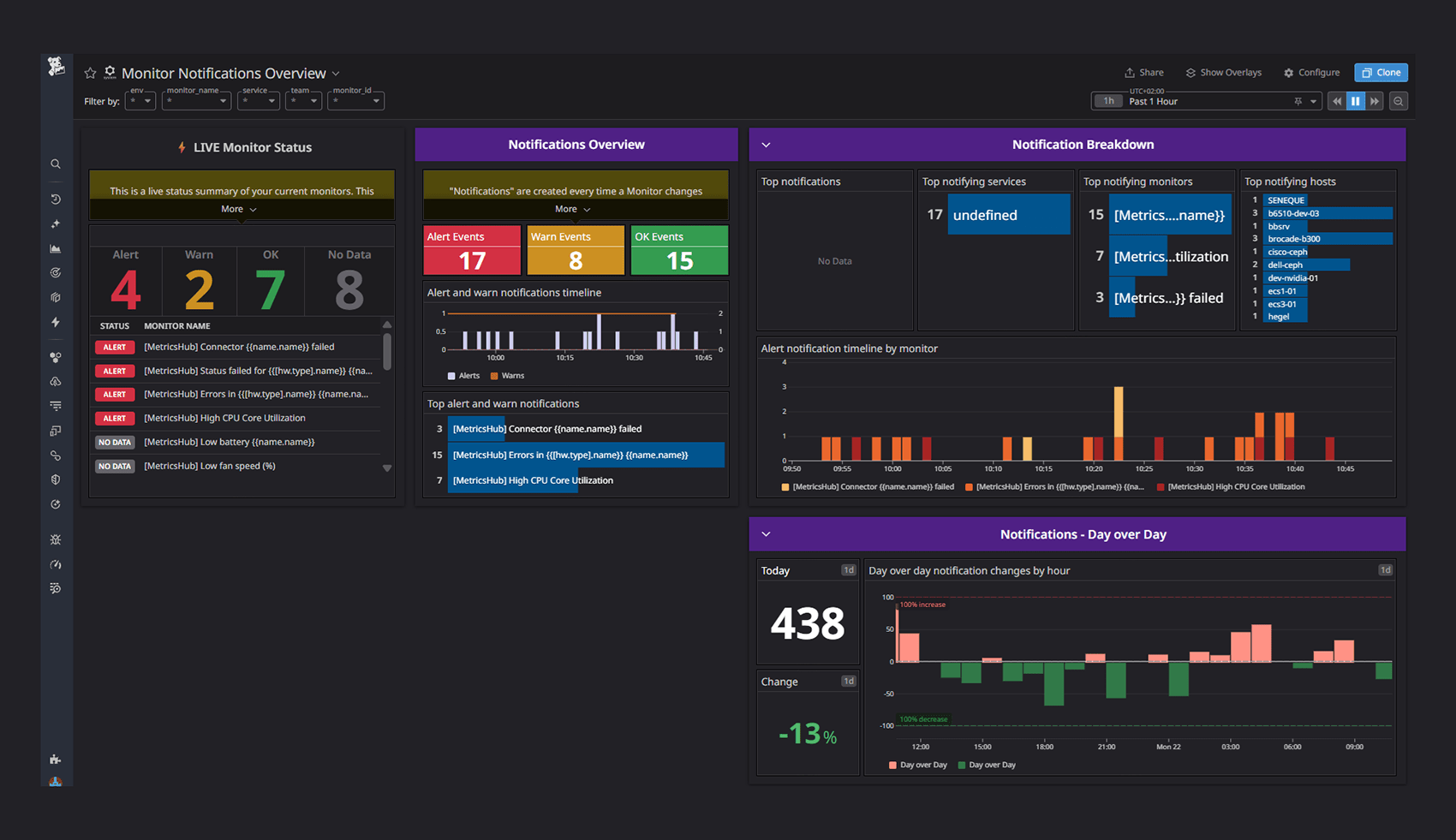Click the Datadog logo in the sidebar
The width and height of the screenshot is (1456, 840).
coord(56,67)
